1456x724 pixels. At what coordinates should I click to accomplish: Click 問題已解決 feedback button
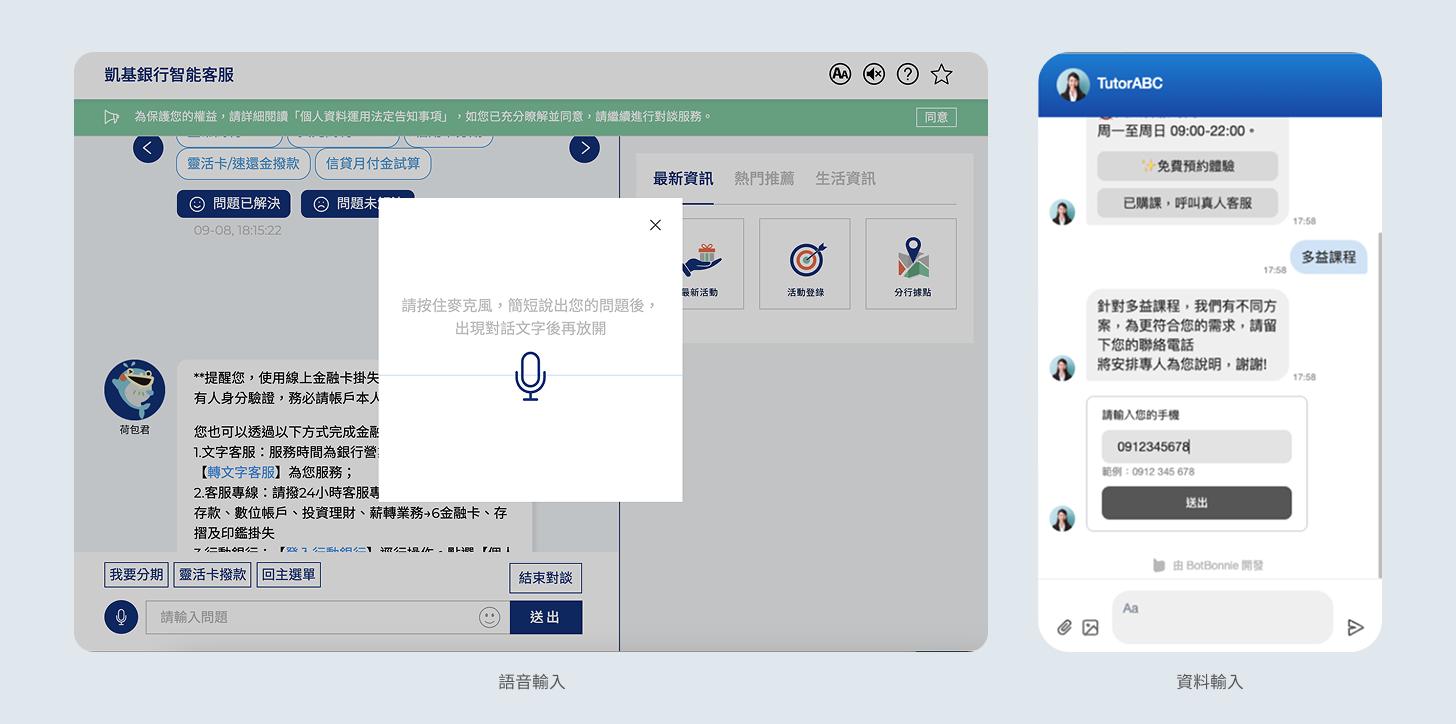point(234,204)
